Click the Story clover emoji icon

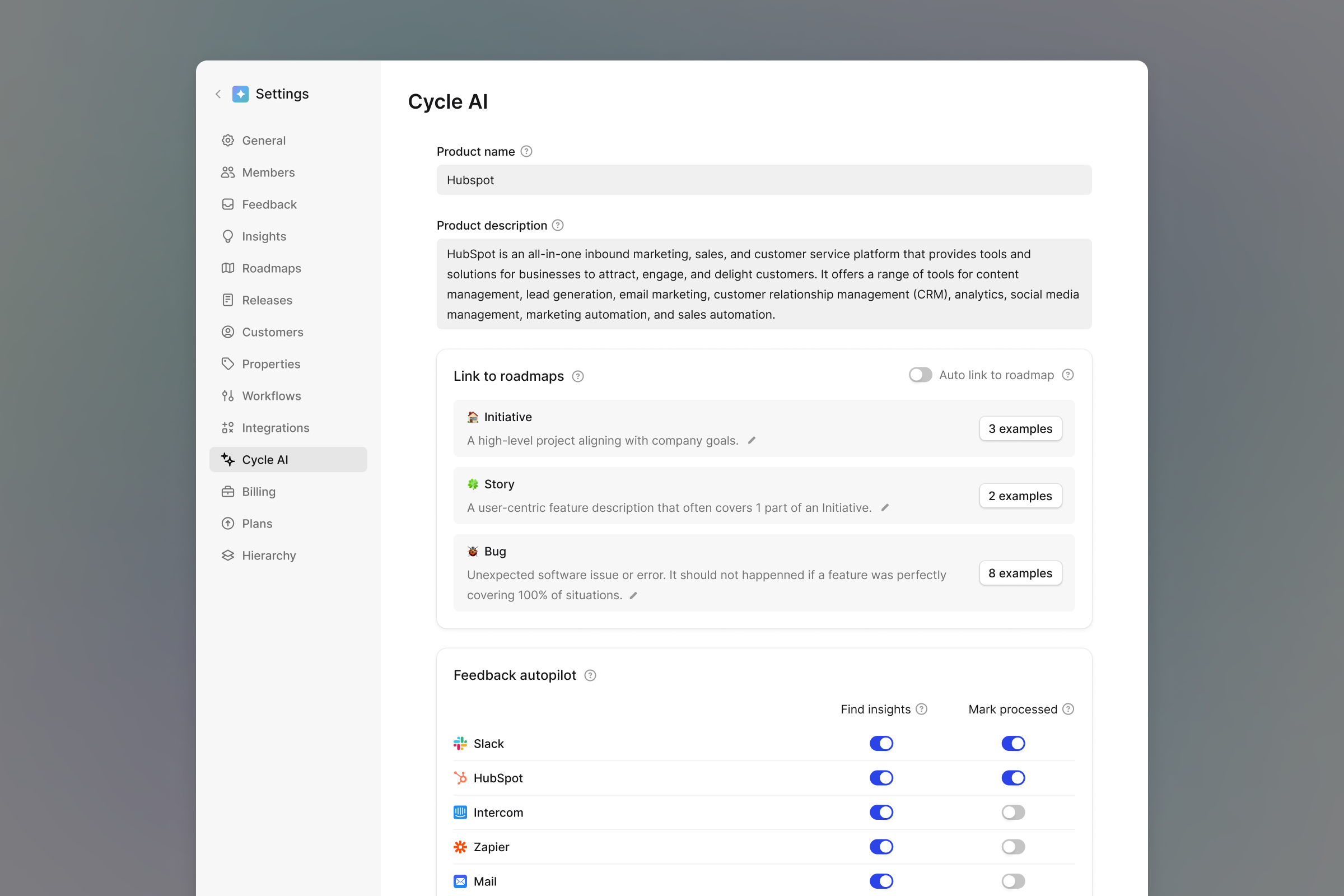tap(473, 484)
